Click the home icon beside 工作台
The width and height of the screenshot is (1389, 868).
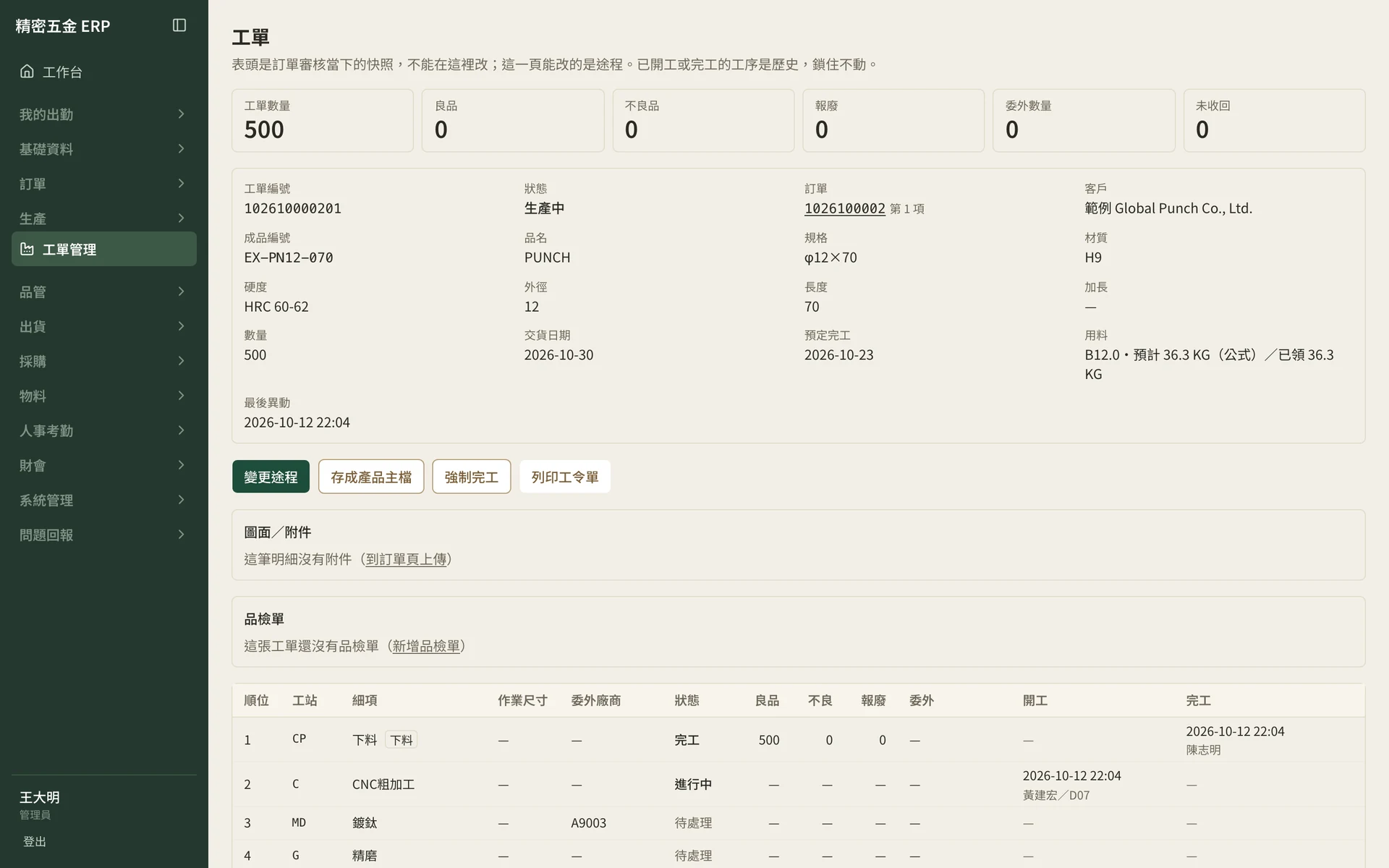point(27,71)
